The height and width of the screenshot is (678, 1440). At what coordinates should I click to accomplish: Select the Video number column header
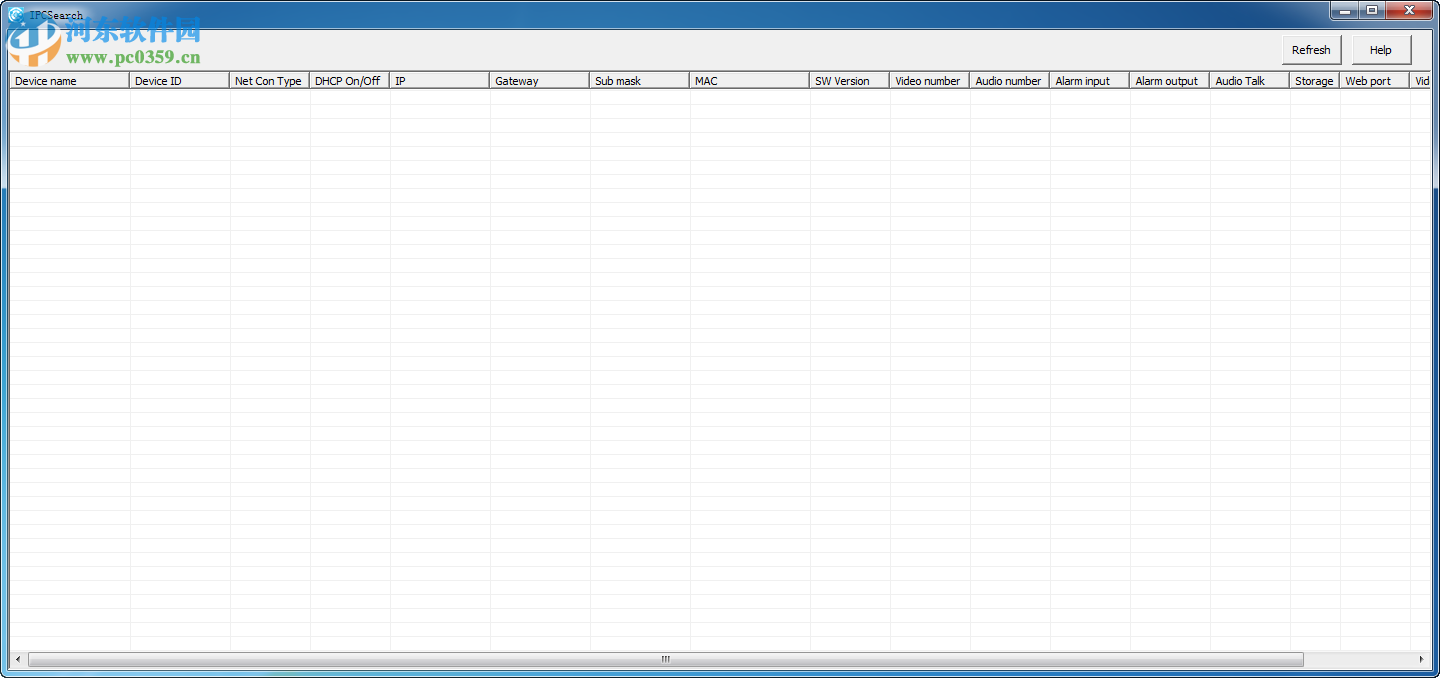pyautogui.click(x=930, y=81)
